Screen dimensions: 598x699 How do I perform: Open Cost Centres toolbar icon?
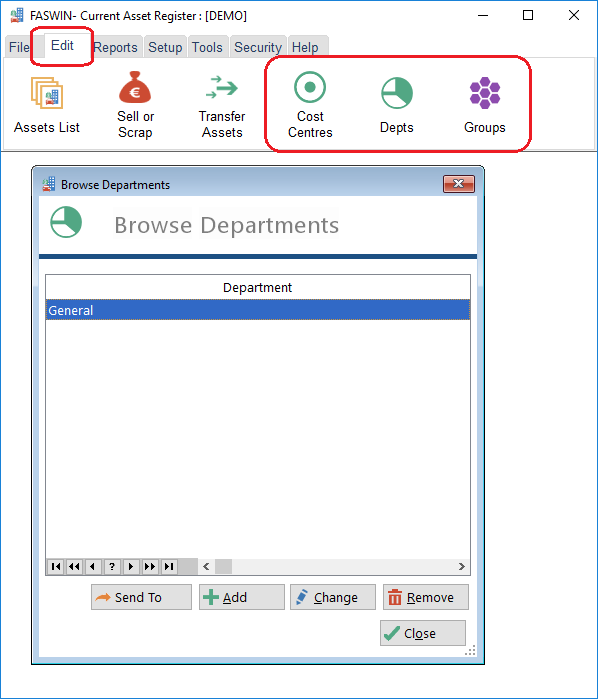(310, 87)
